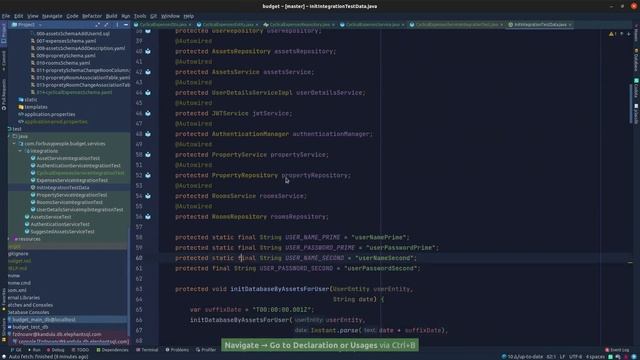Open the Event Log
Viewport: 640px width, 360px height.
[618, 350]
